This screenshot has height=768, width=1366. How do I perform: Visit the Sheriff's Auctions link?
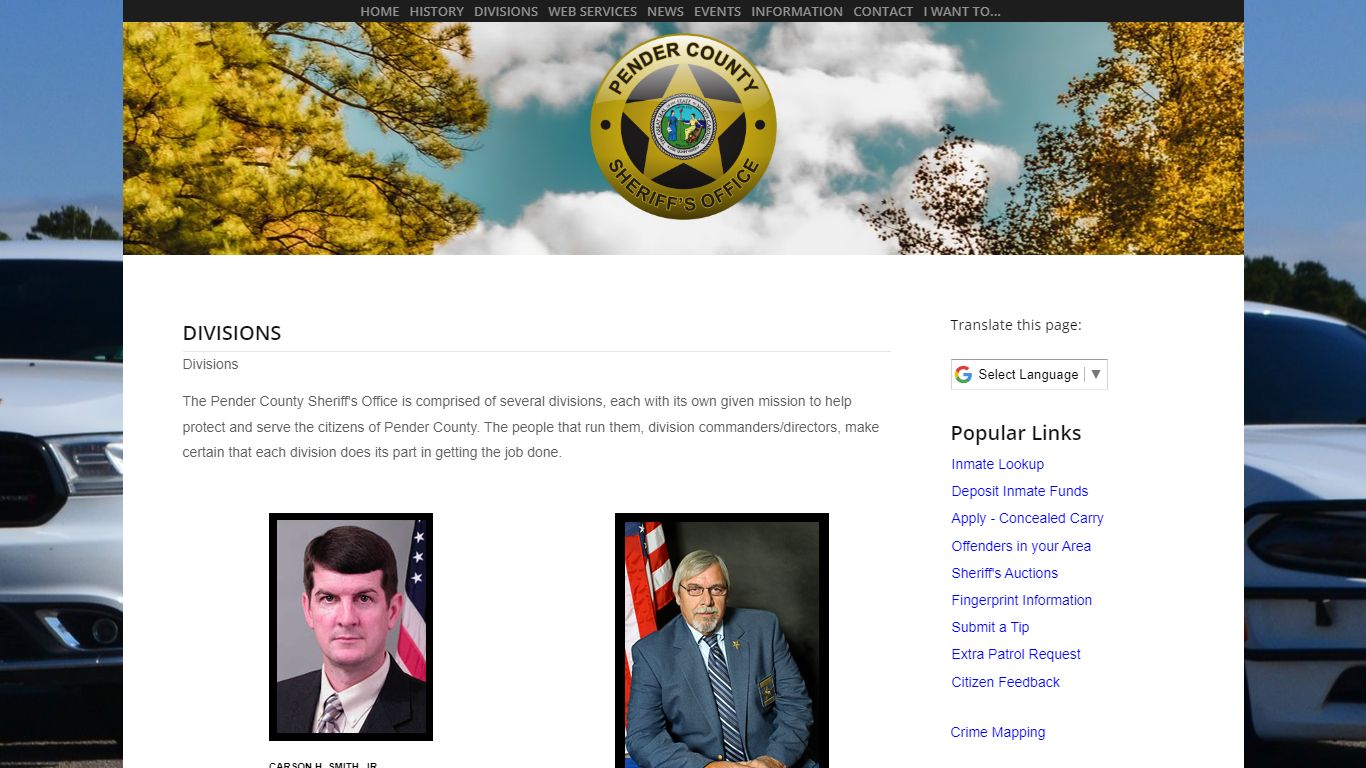point(1004,573)
